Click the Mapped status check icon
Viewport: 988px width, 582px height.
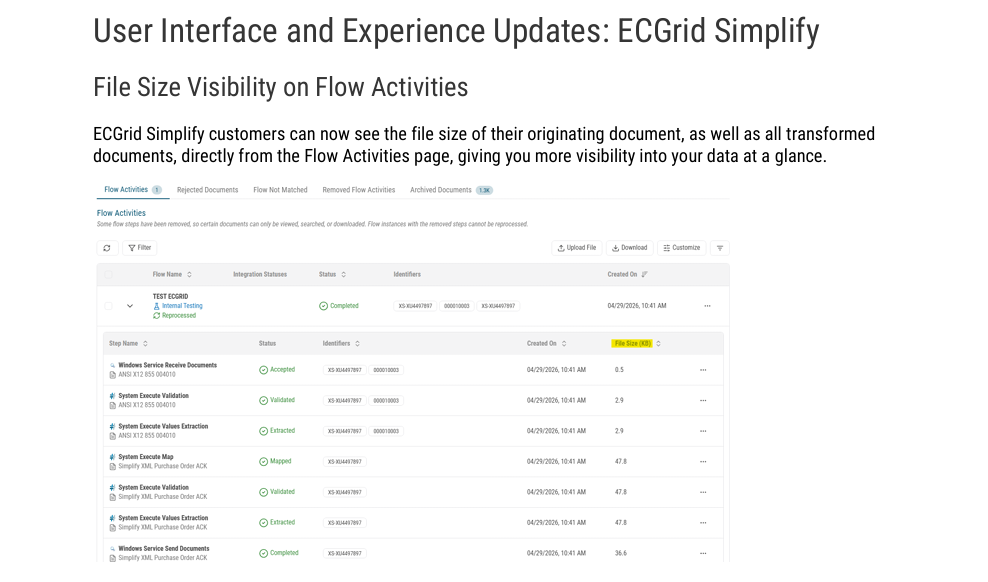point(263,462)
